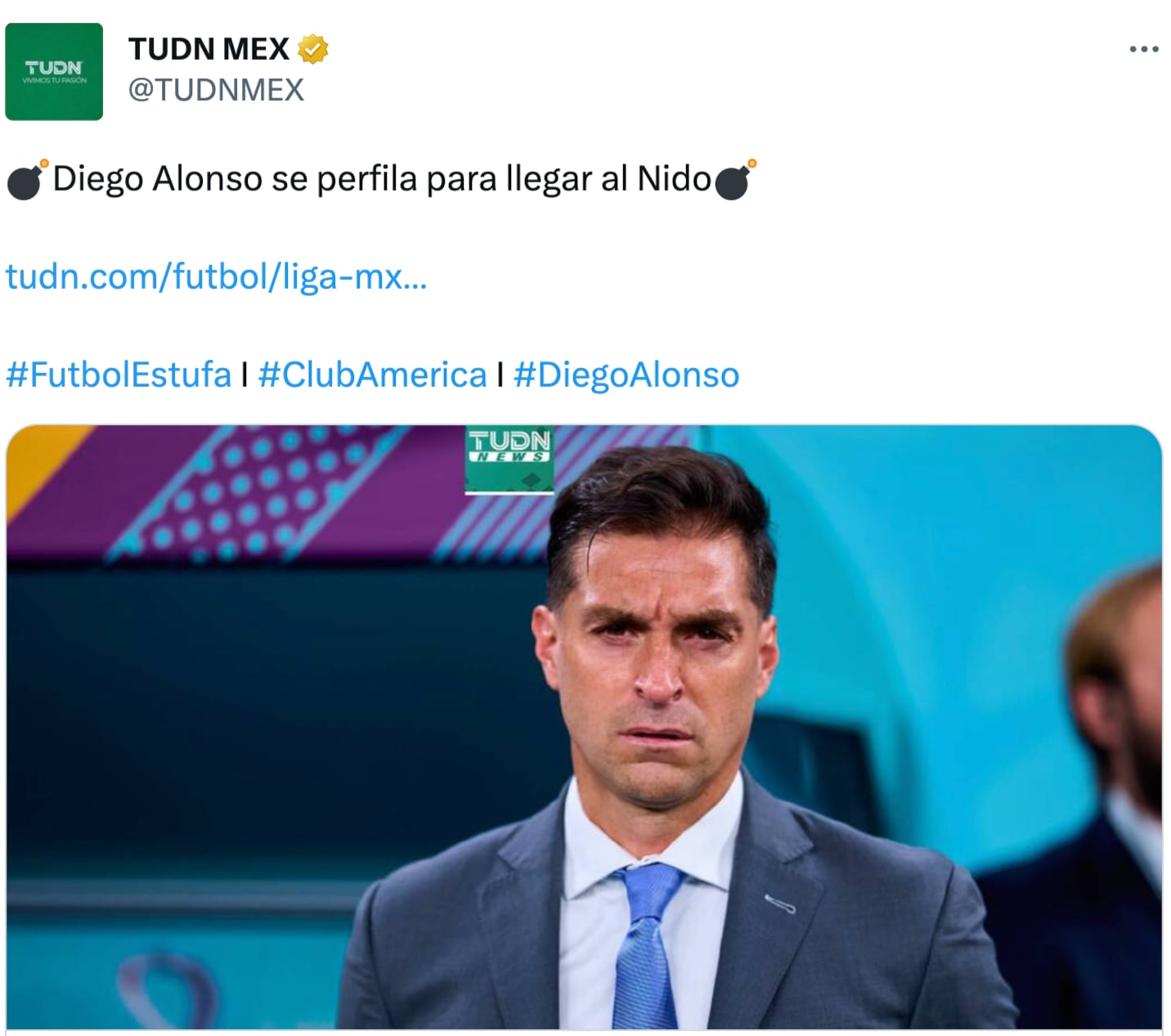The height and width of the screenshot is (1036, 1171).
Task: Click the bomb emoji after Nido
Action: point(735,179)
